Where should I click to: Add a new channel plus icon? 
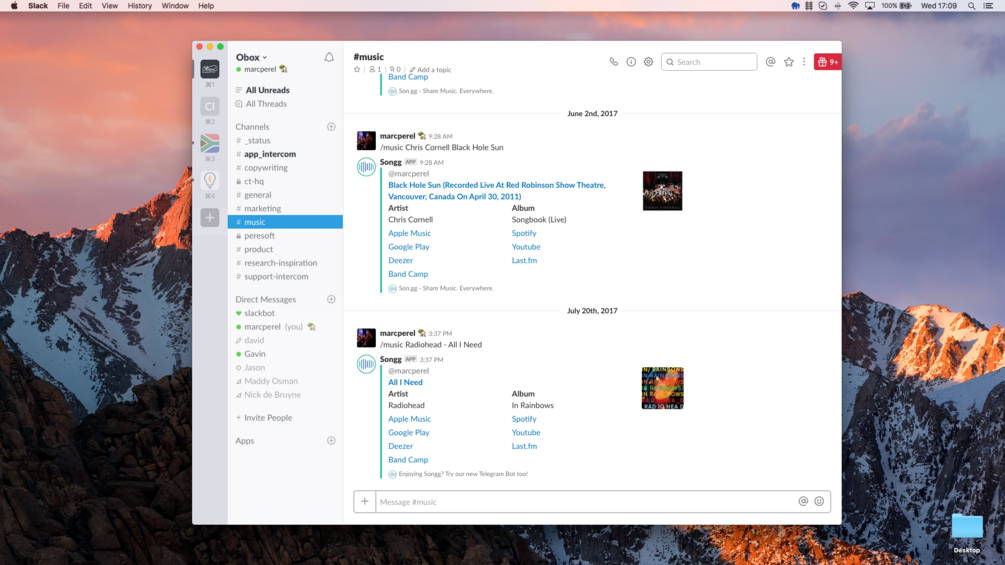pos(331,127)
